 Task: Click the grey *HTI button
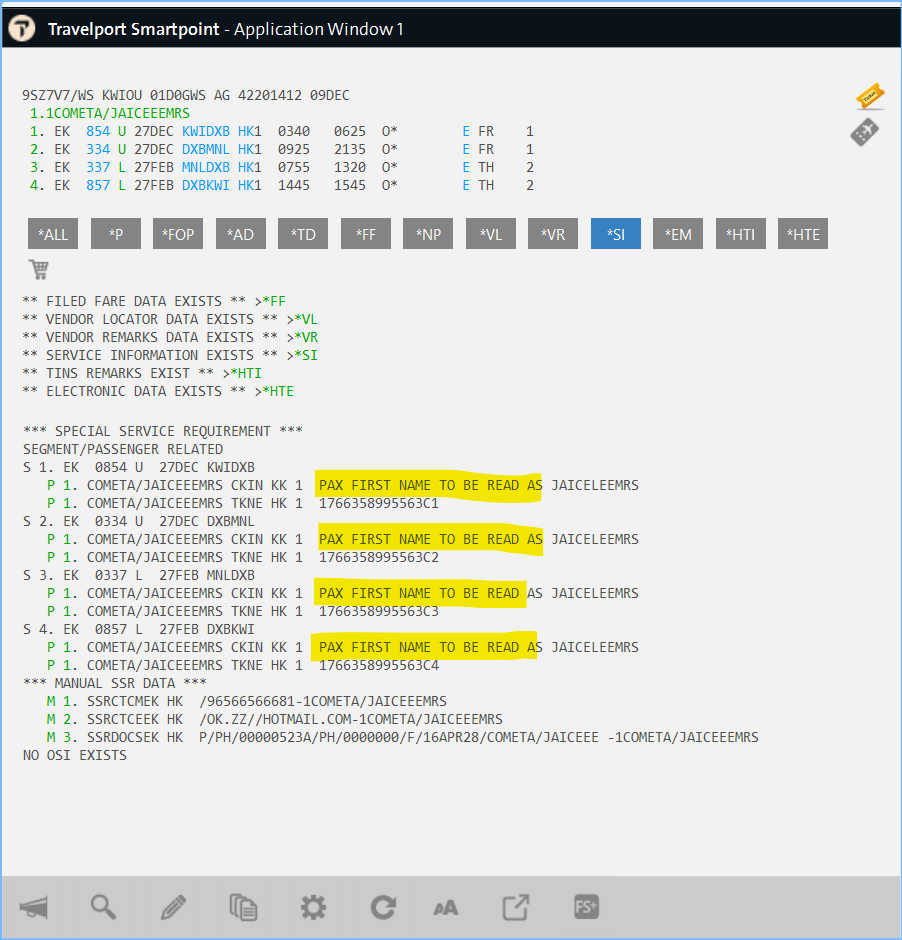pos(741,234)
